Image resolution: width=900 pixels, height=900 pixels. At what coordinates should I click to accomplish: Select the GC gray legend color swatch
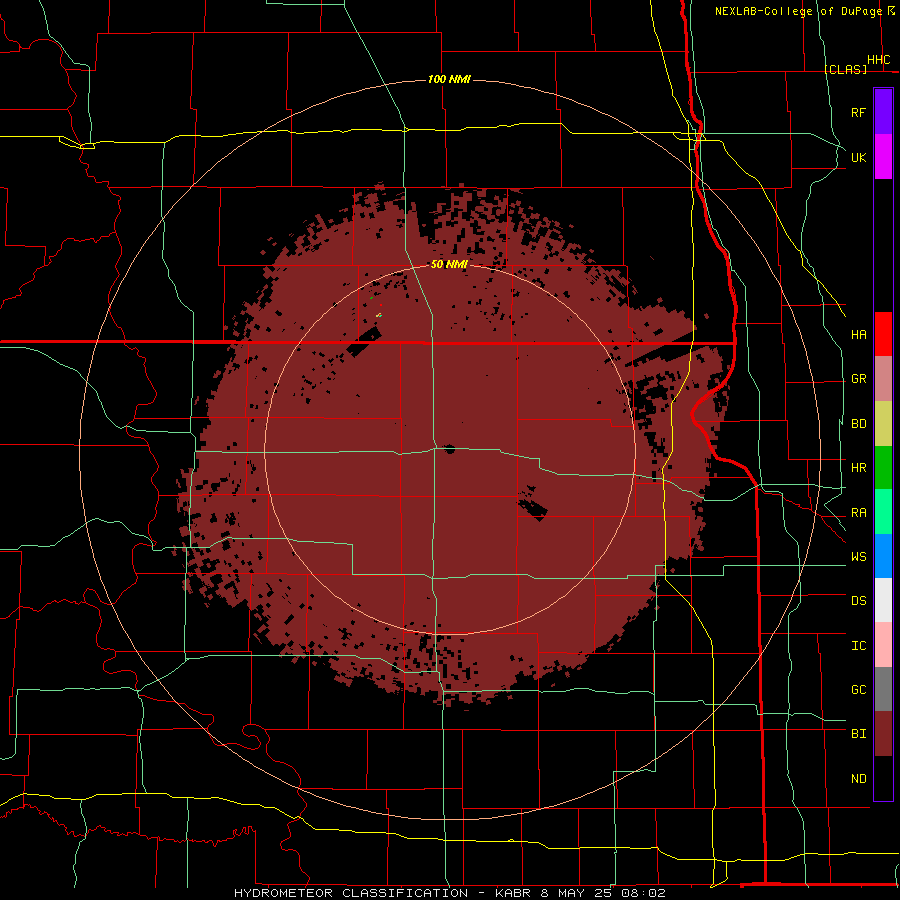[883, 689]
